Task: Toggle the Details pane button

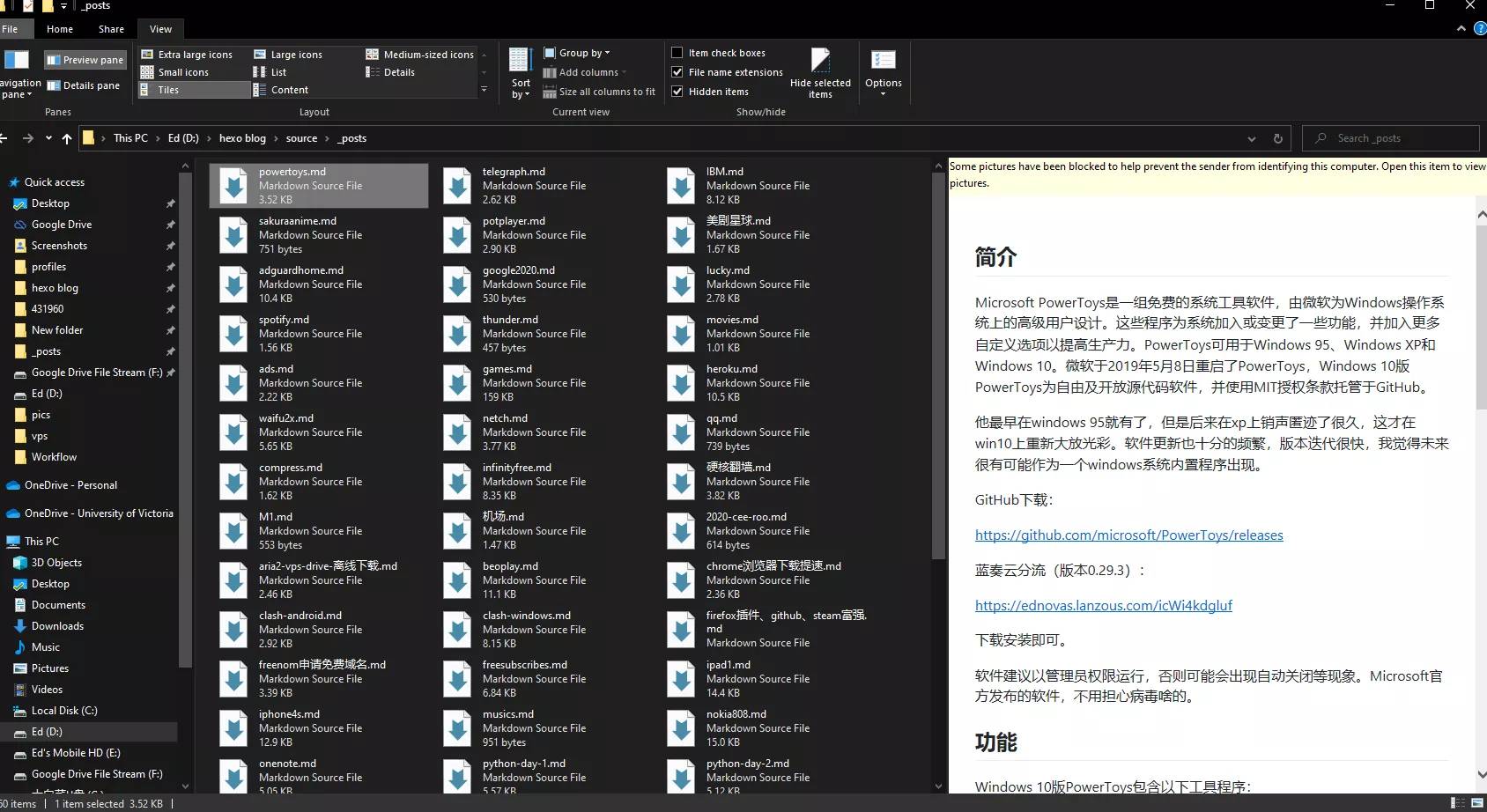Action: click(84, 85)
